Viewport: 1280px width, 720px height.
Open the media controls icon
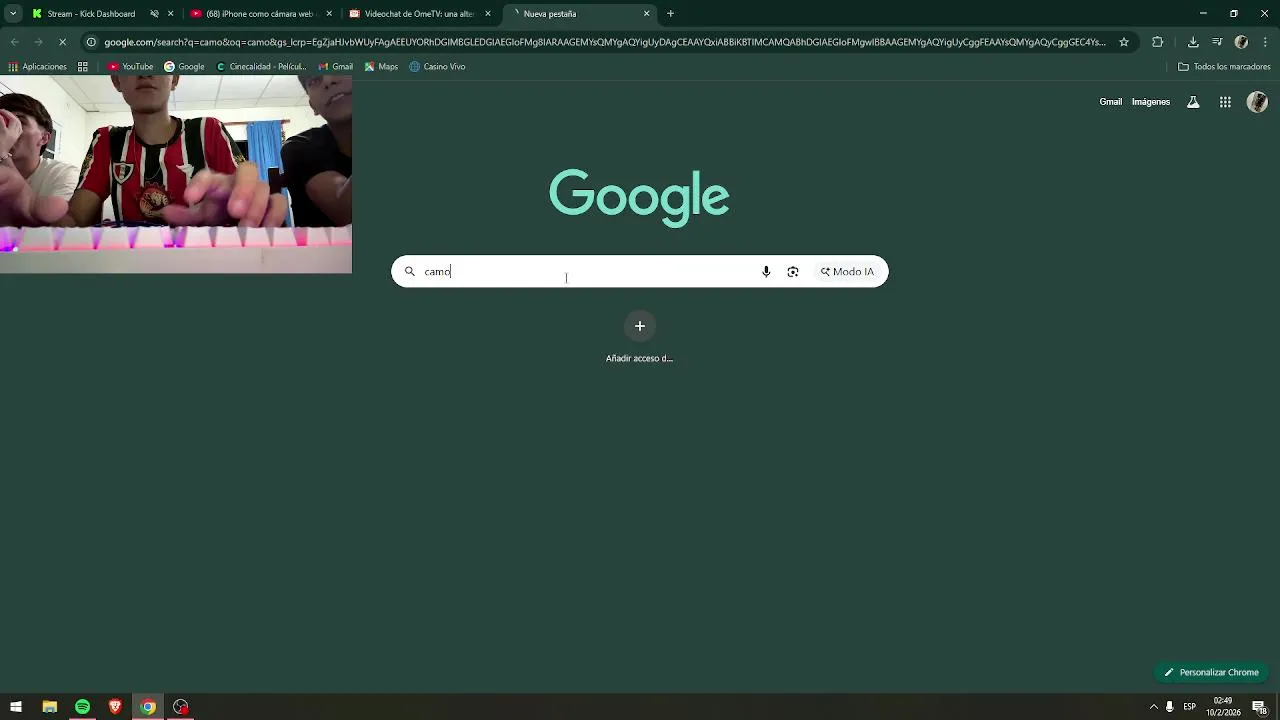[x=1217, y=42]
